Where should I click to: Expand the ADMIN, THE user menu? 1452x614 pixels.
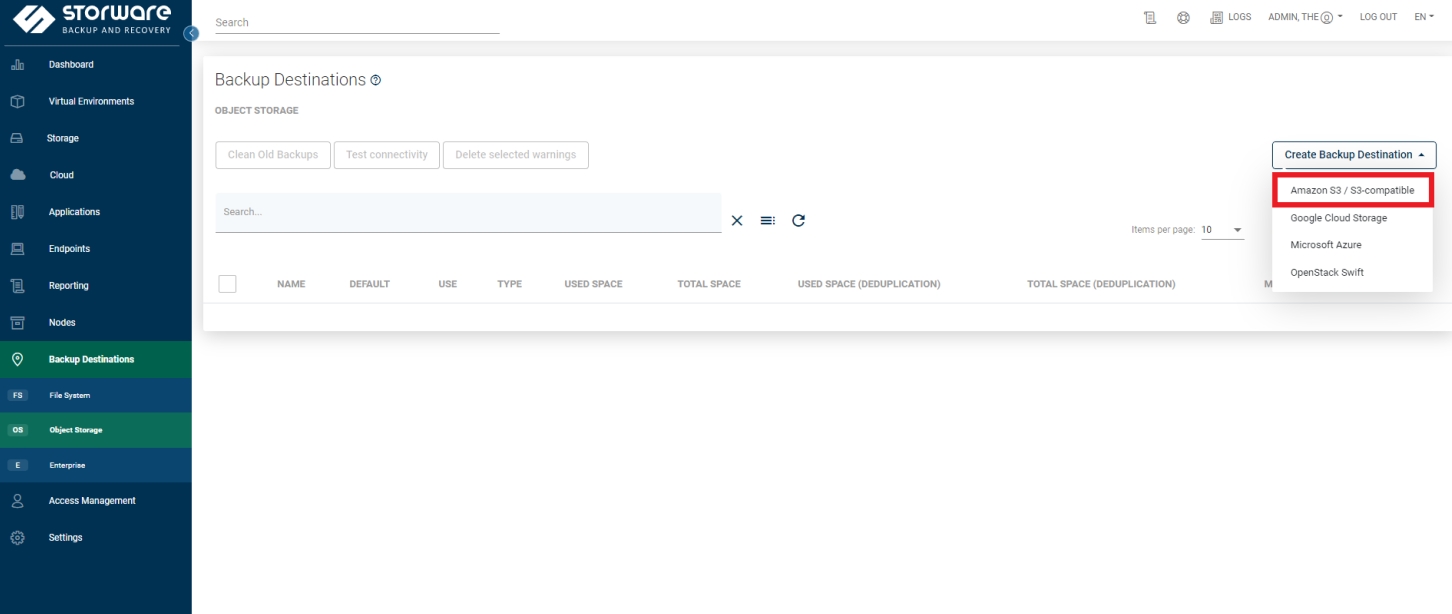click(x=1305, y=17)
